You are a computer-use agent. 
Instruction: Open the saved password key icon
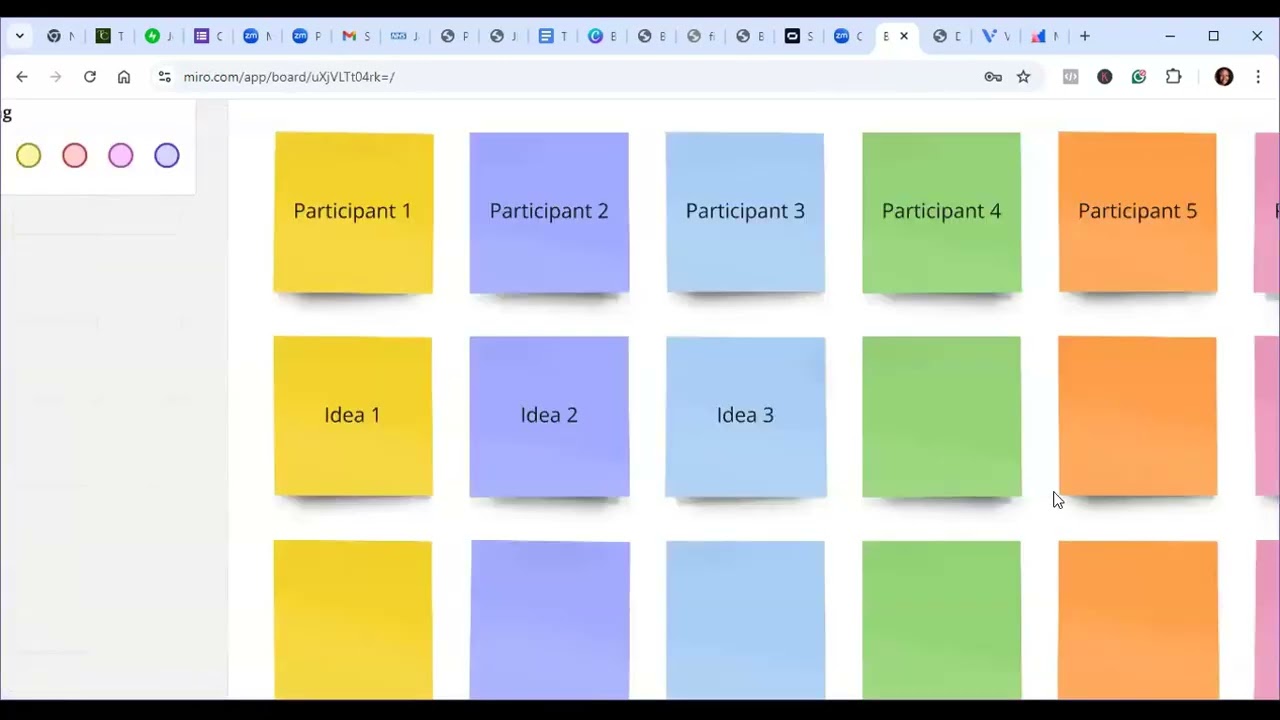point(993,76)
